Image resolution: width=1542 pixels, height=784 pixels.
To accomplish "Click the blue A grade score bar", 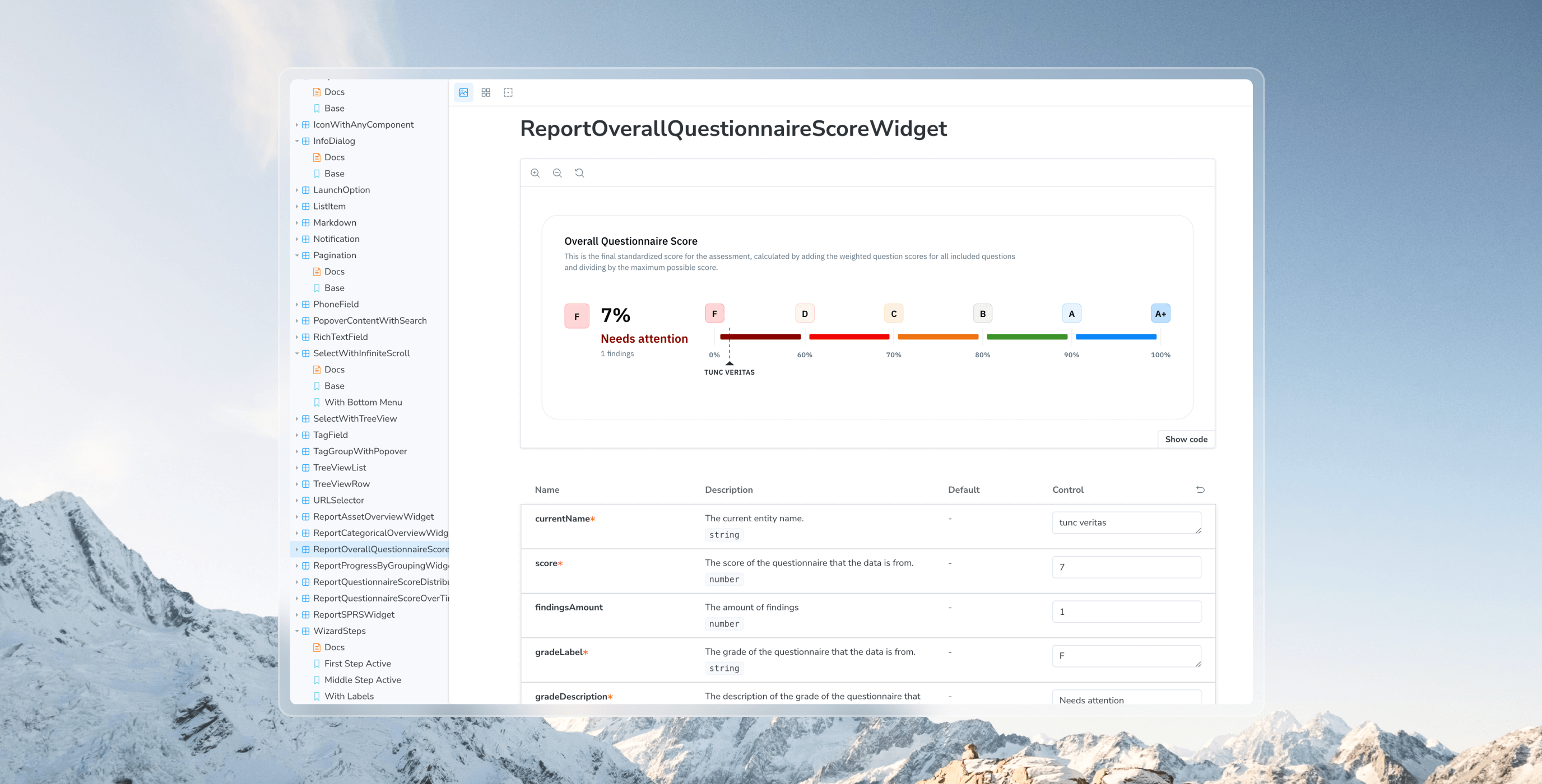I will pyautogui.click(x=1115, y=337).
